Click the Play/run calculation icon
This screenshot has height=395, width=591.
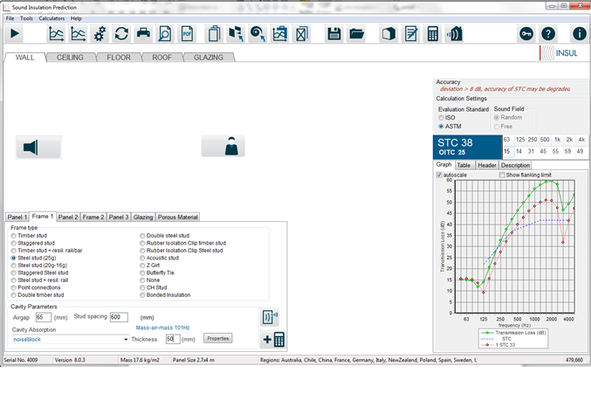pos(15,34)
